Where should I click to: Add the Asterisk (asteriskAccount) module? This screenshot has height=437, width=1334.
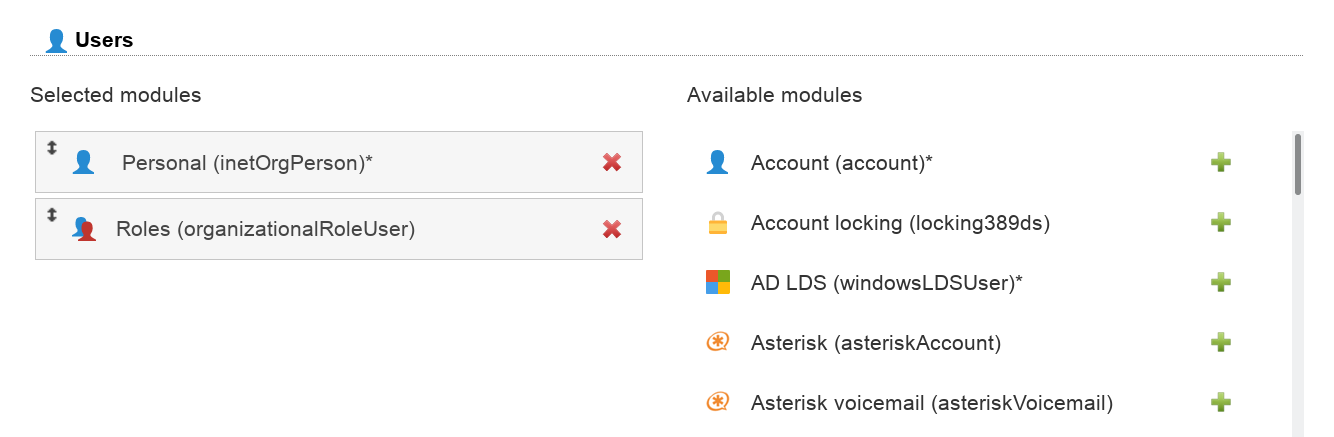tap(1220, 342)
